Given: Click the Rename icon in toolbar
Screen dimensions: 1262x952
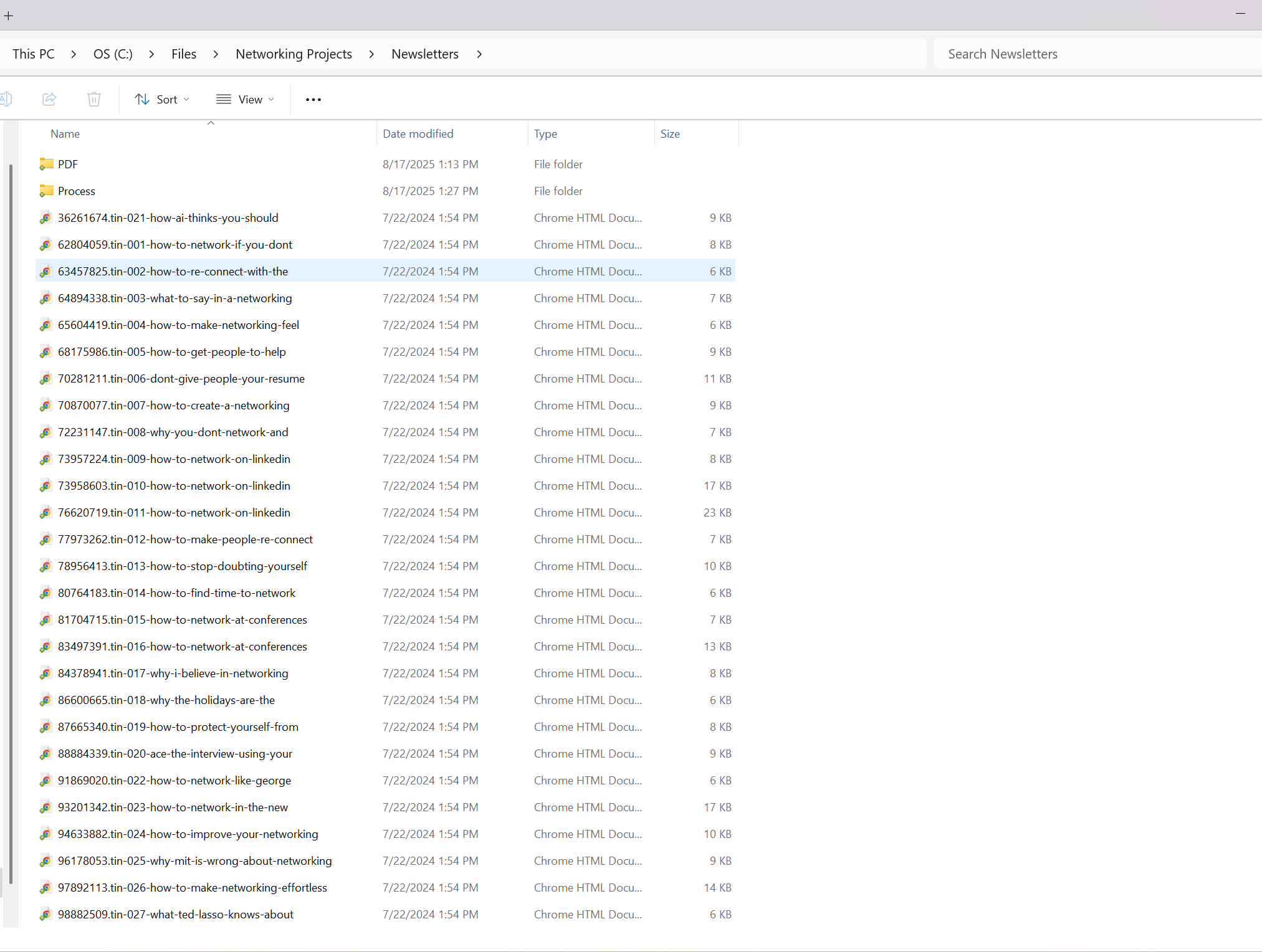Looking at the screenshot, I should [x=6, y=99].
